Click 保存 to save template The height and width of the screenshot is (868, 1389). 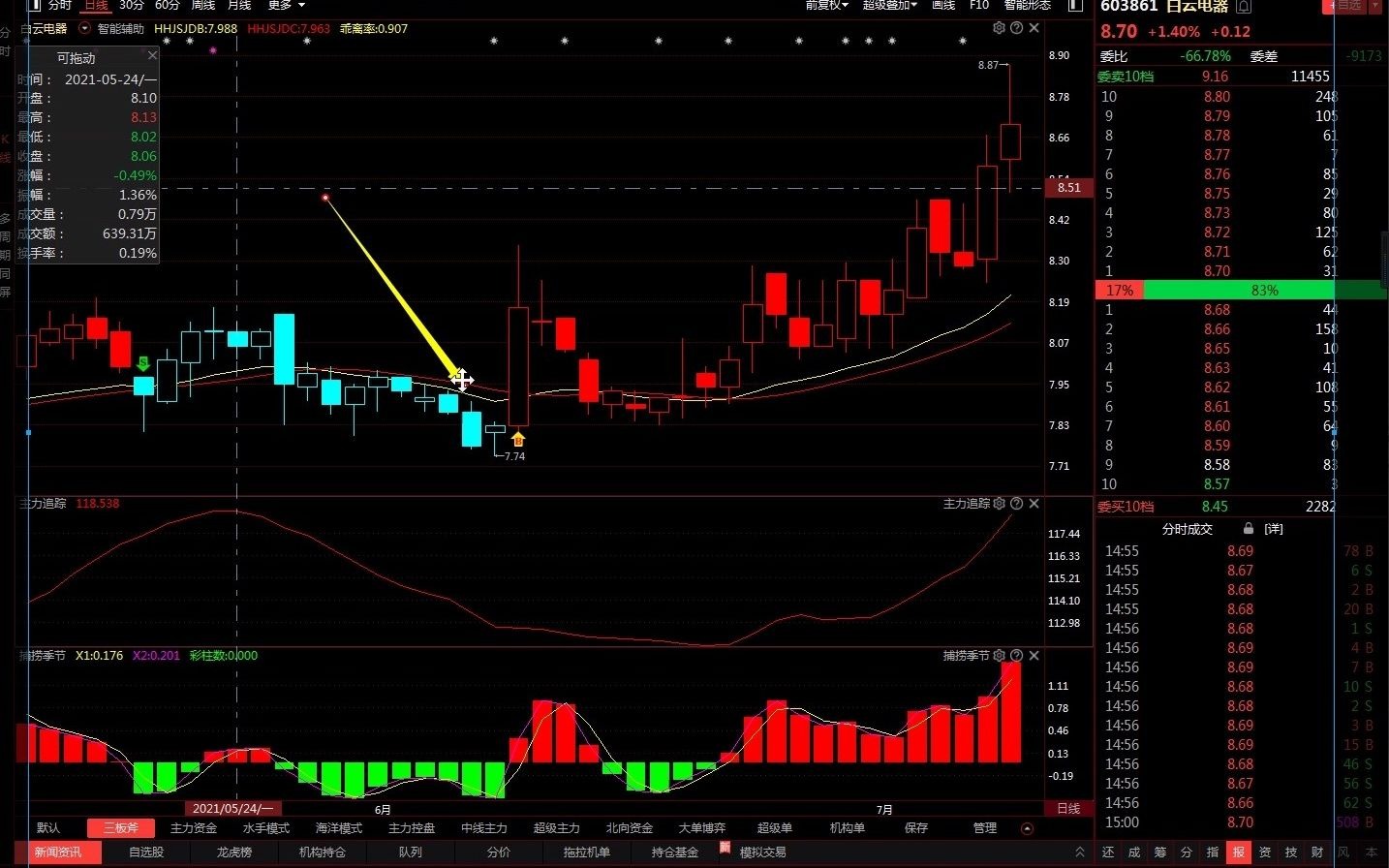tap(916, 828)
